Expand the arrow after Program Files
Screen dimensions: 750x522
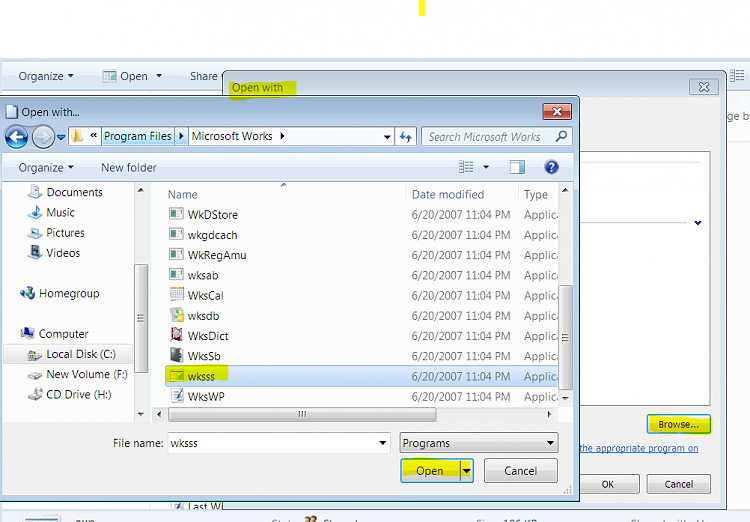click(181, 136)
